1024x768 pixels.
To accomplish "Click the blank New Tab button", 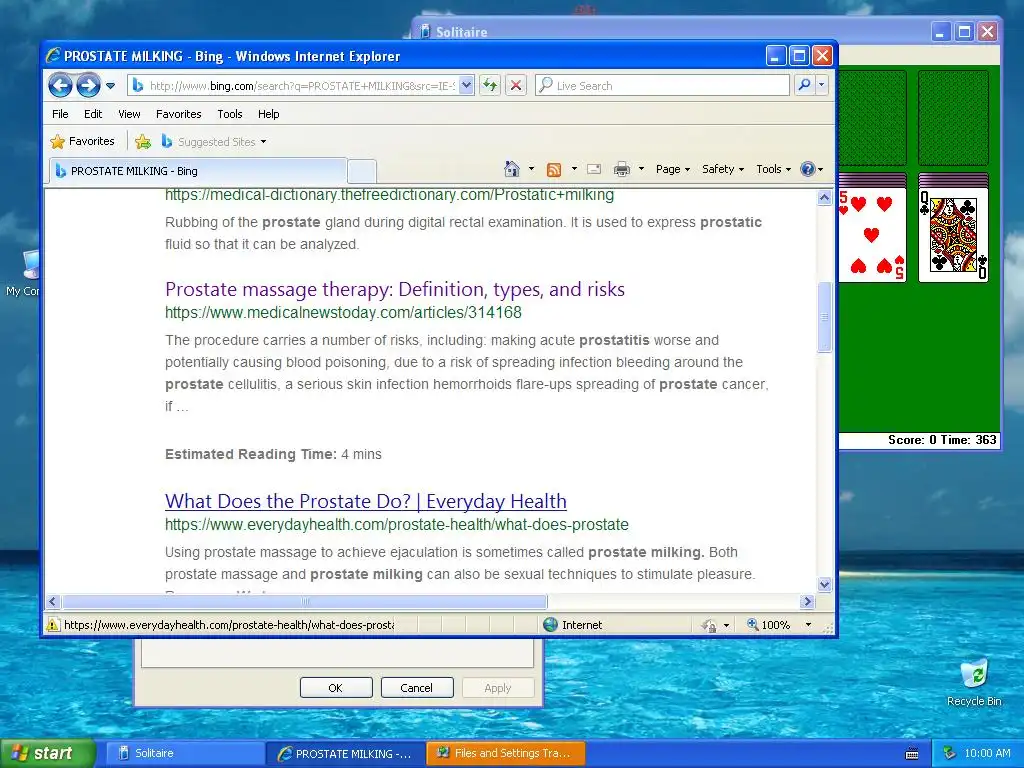I will tap(361, 172).
